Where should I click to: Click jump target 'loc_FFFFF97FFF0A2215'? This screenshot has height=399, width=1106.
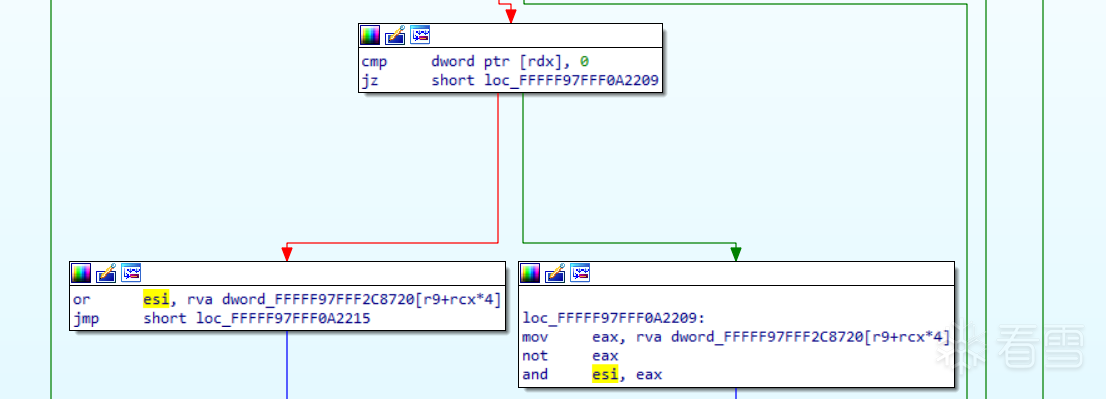point(284,319)
